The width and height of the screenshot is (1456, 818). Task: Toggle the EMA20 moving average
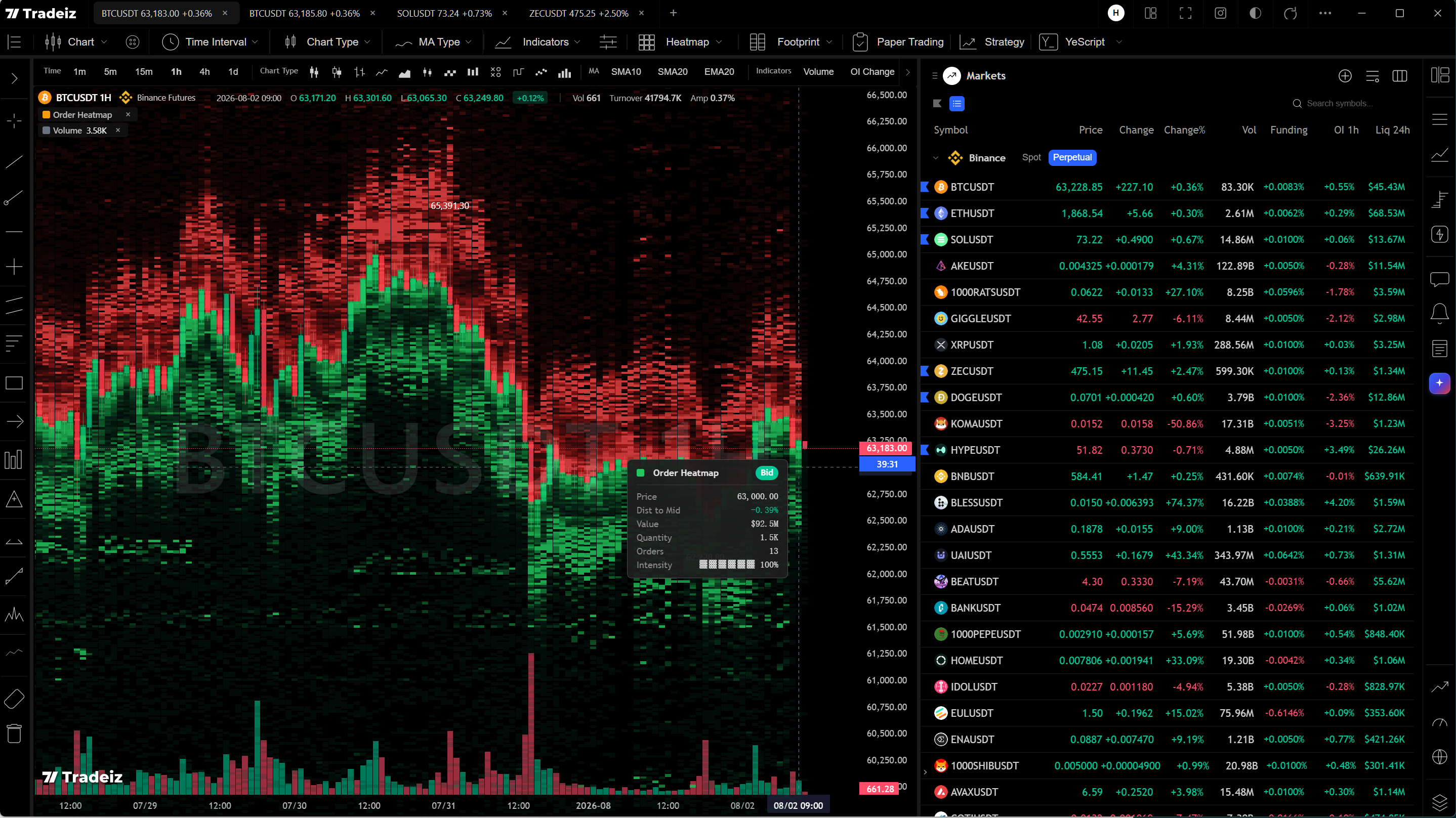719,72
